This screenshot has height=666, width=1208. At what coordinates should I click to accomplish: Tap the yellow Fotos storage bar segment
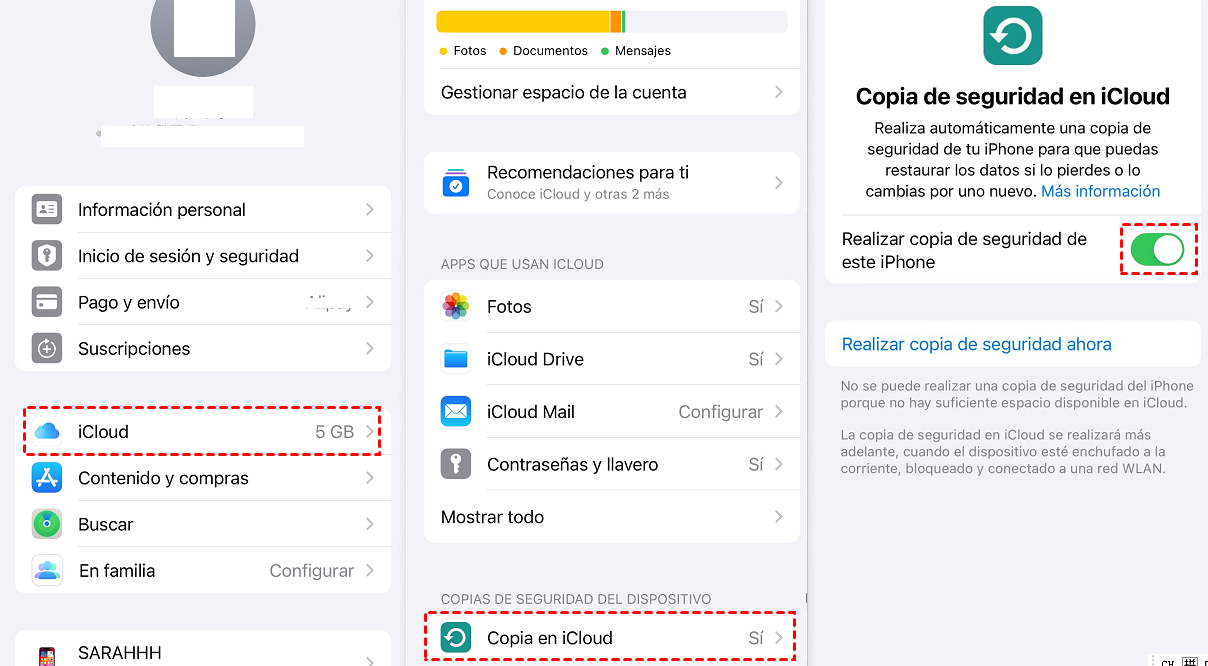523,22
